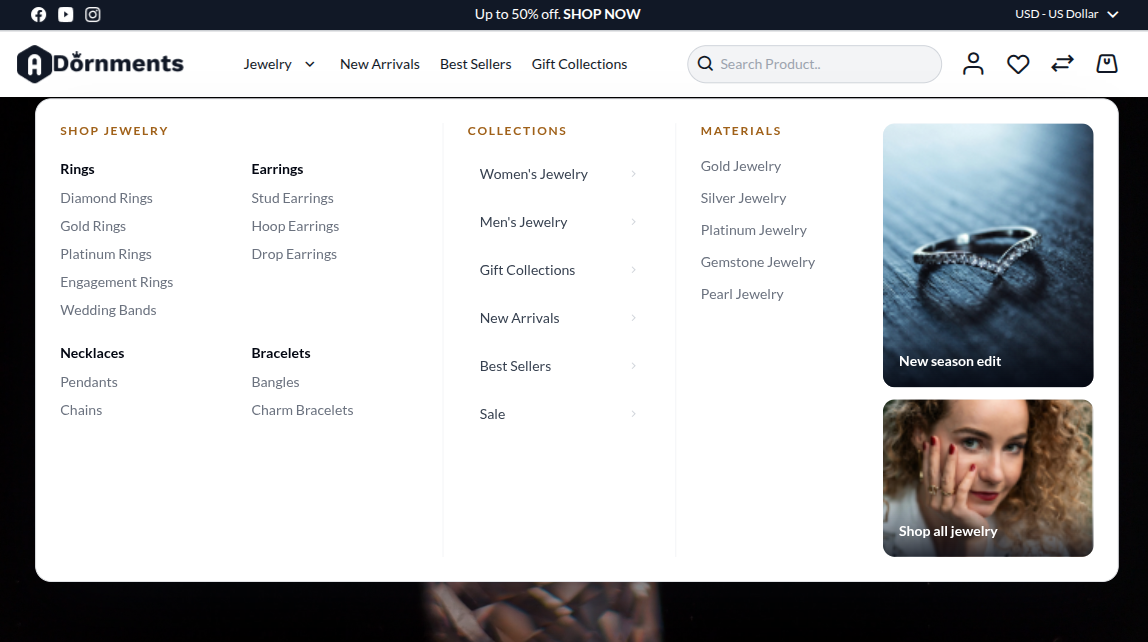Select Wedding Bands
The width and height of the screenshot is (1148, 642).
(x=108, y=310)
